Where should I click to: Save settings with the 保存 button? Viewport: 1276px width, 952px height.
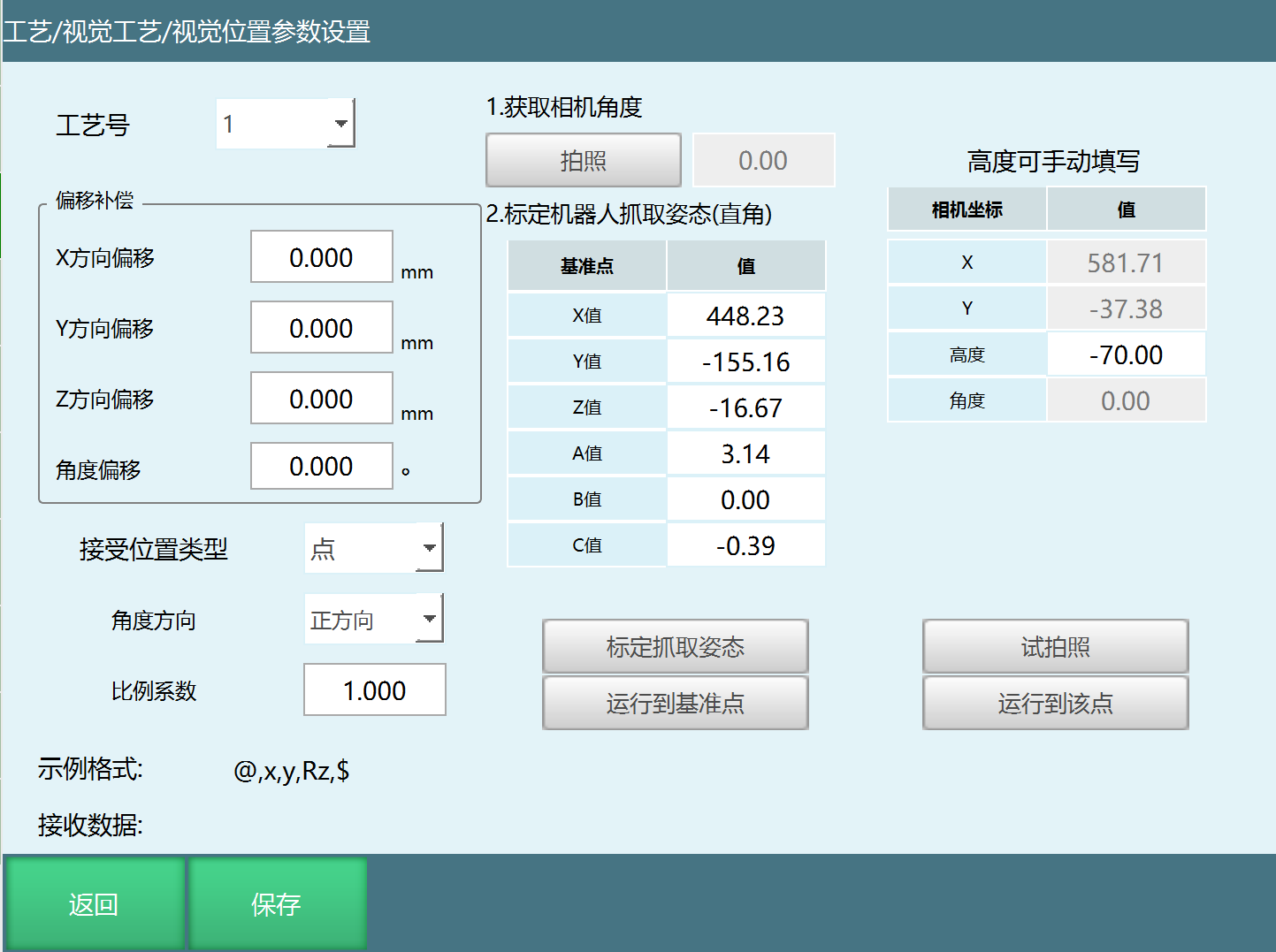pyautogui.click(x=277, y=903)
